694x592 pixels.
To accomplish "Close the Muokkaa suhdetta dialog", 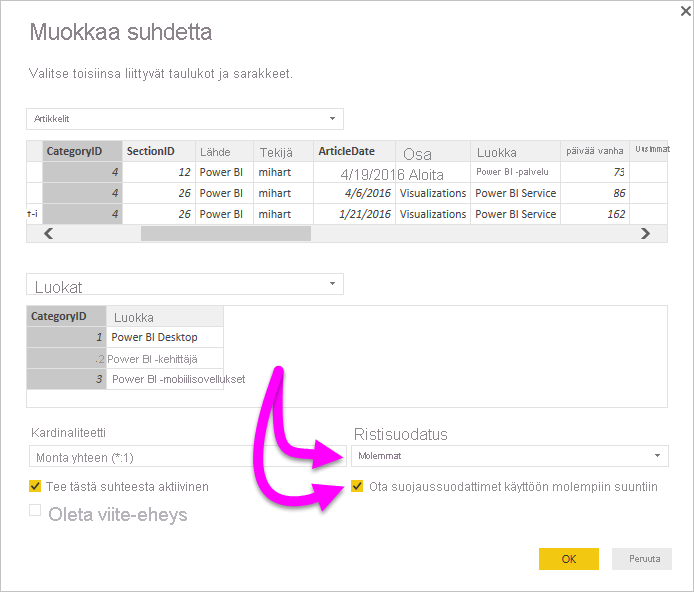I will pos(685,12).
